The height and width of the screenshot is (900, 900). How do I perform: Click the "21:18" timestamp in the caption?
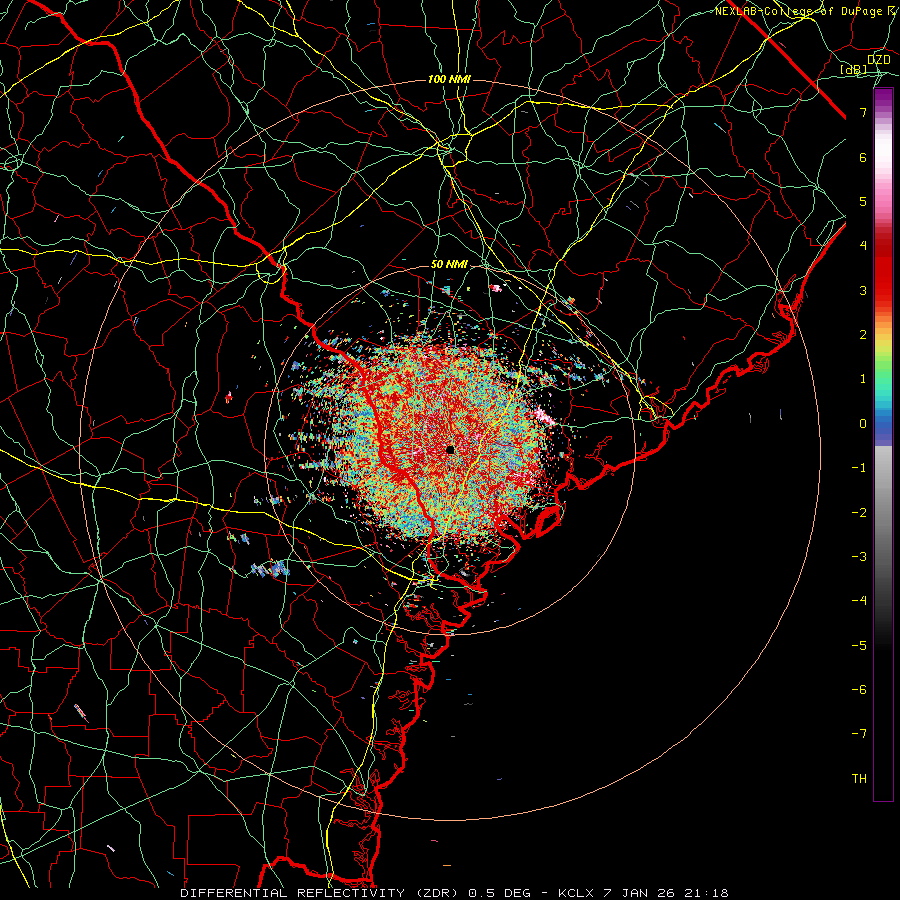coord(706,893)
